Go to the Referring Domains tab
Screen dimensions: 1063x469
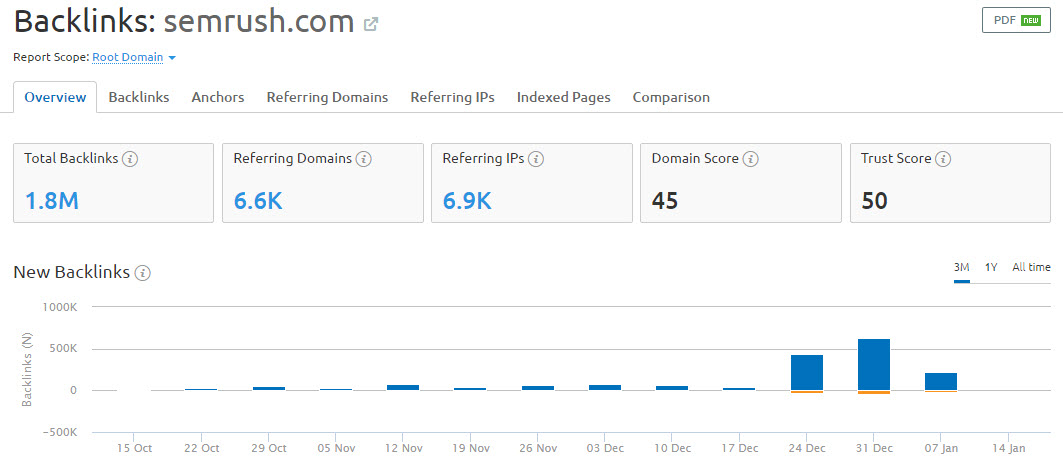[x=327, y=98]
